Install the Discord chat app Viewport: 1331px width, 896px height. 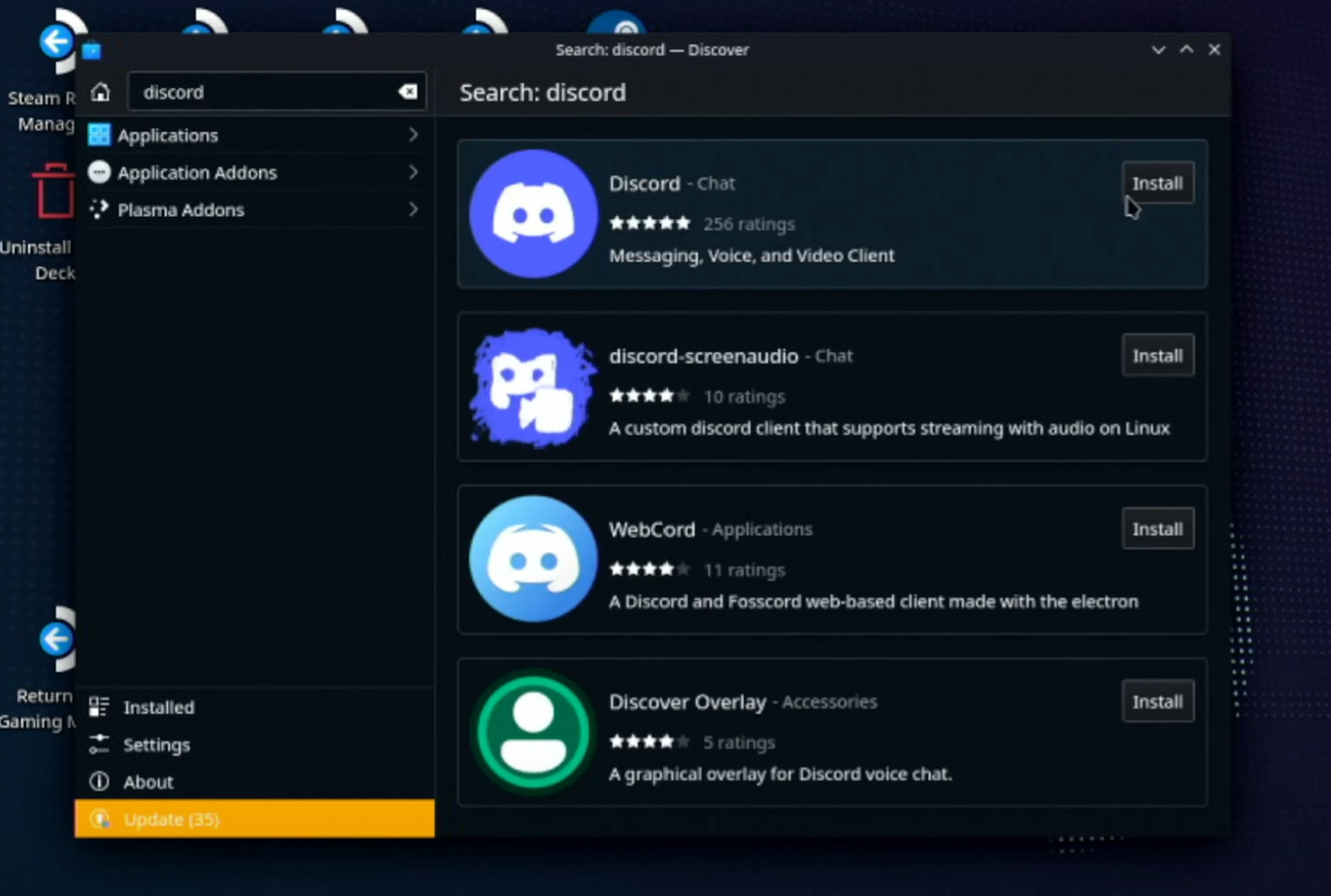click(x=1158, y=183)
